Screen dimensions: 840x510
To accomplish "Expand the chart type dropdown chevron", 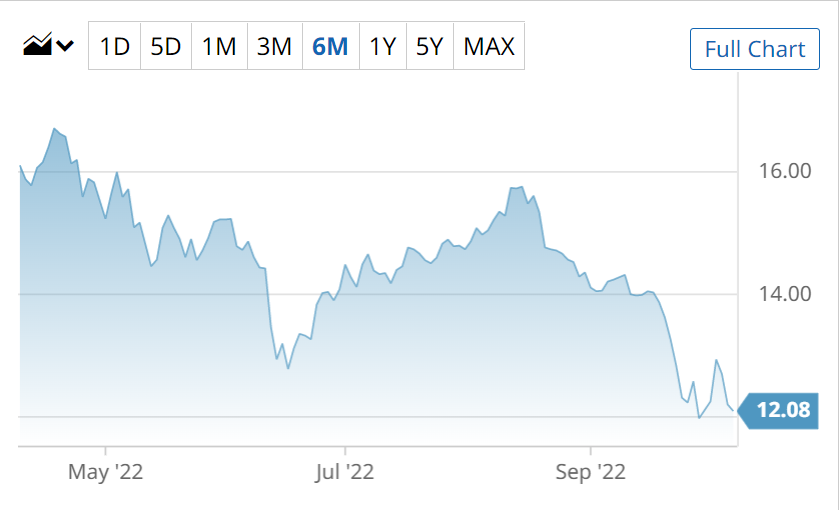I will coord(66,46).
